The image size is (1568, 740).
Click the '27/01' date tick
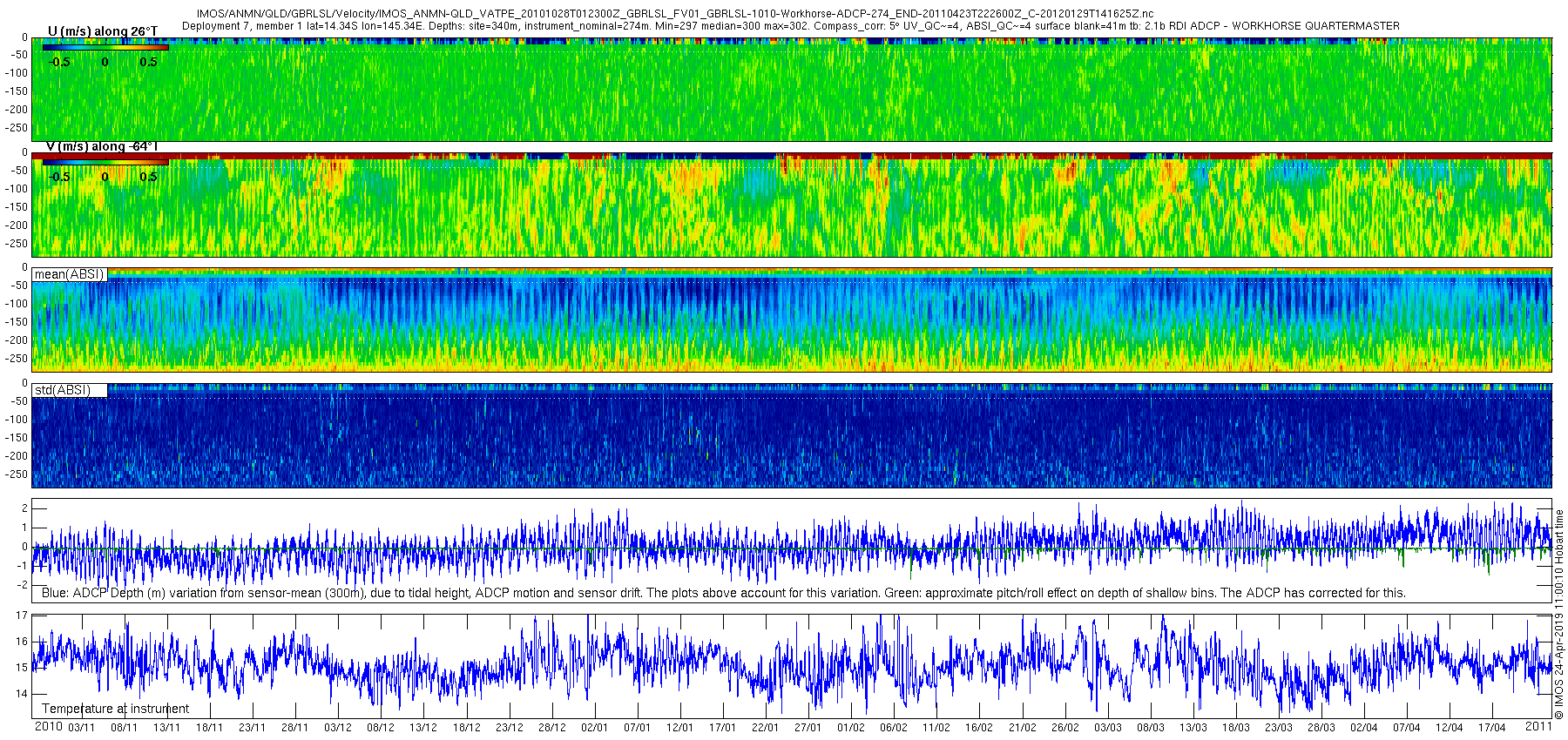coord(808,728)
